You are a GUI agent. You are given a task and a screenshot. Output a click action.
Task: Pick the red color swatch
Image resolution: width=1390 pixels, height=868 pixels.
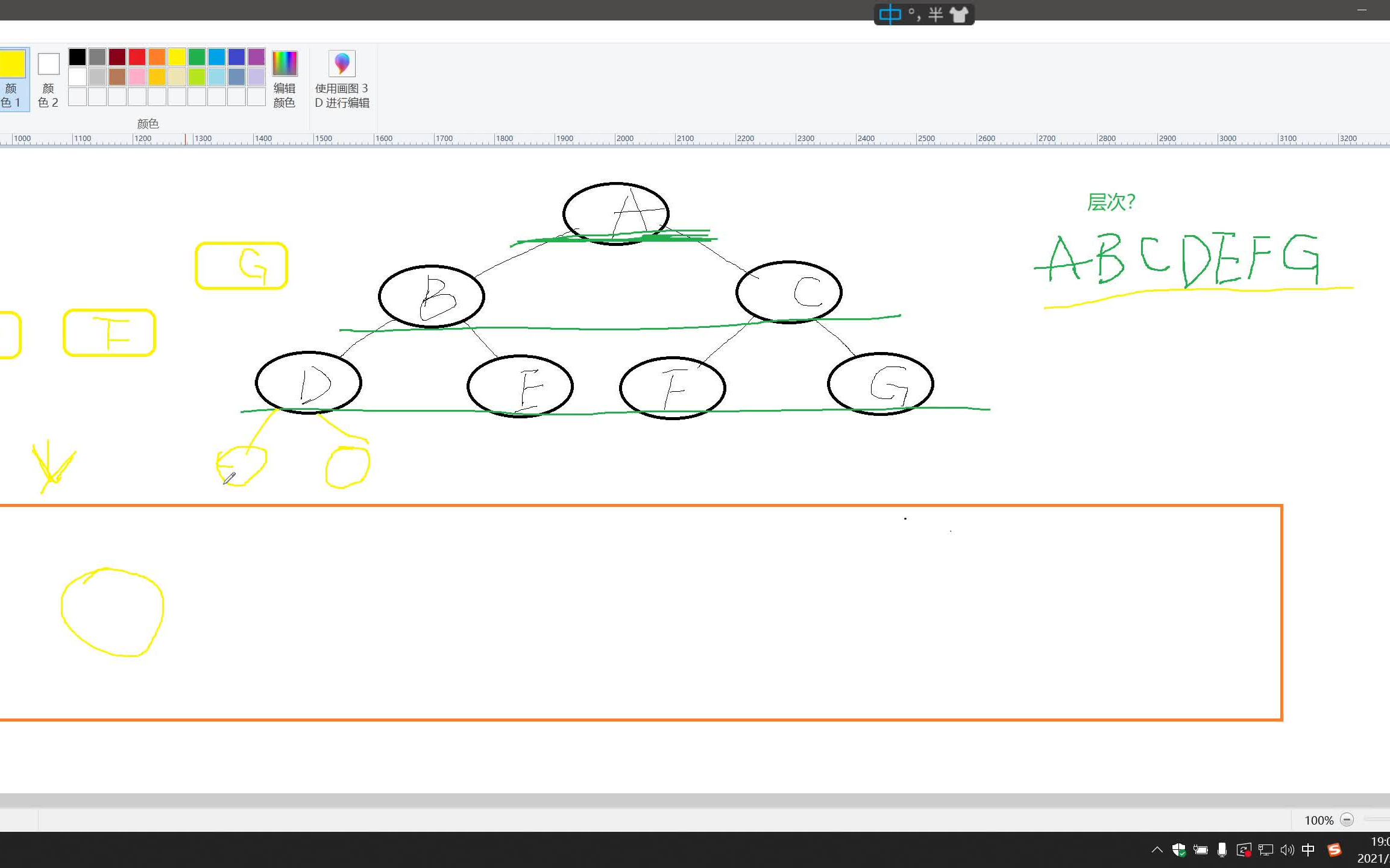pyautogui.click(x=137, y=57)
